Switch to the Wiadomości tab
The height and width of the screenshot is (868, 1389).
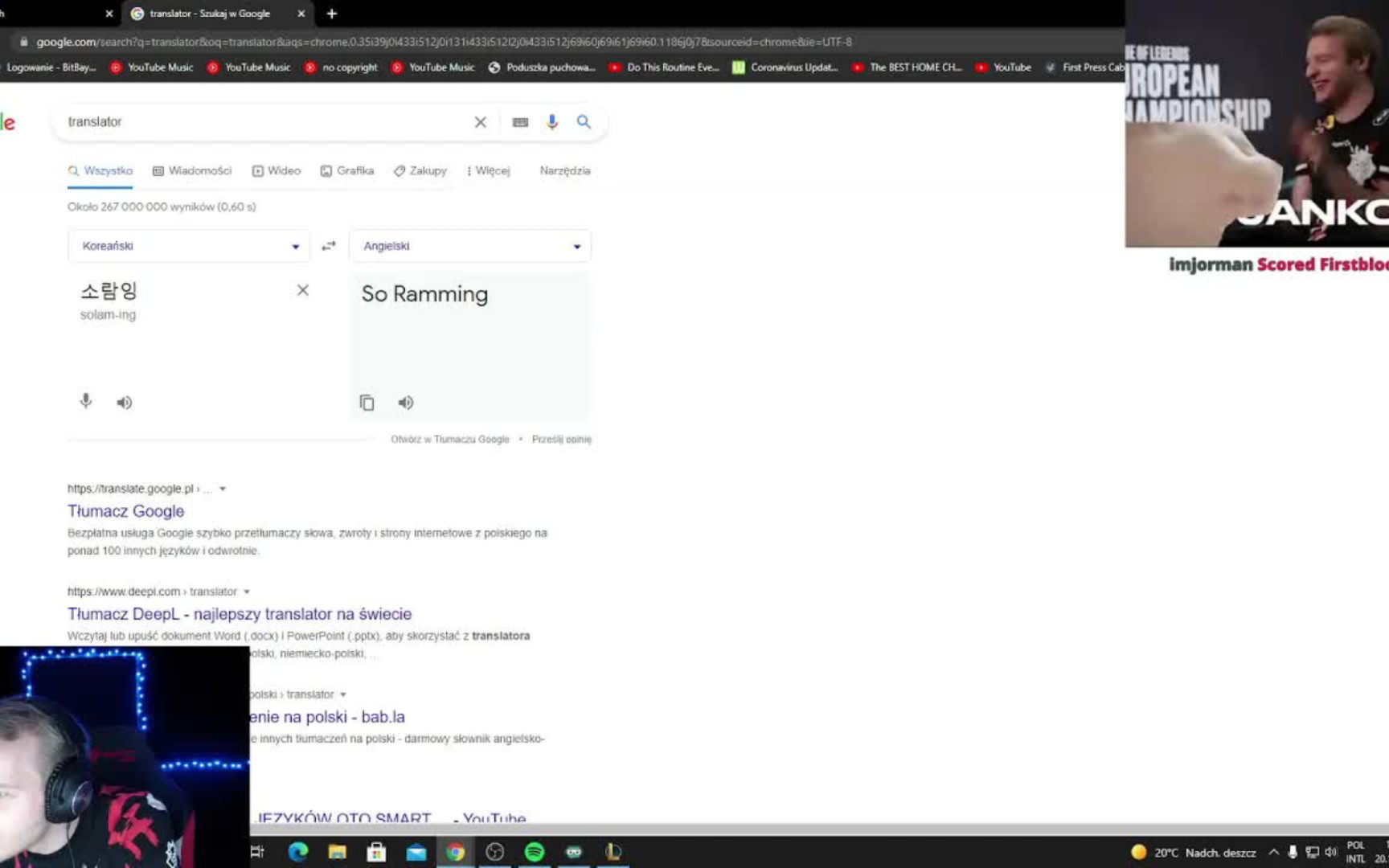pos(192,170)
